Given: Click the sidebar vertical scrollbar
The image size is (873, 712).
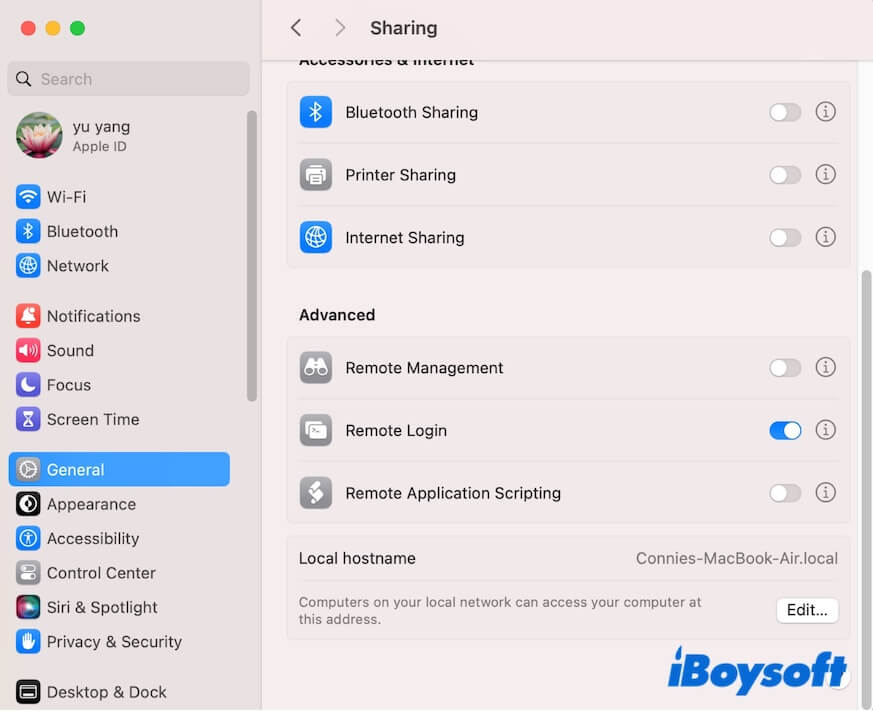Looking at the screenshot, I should point(252,255).
